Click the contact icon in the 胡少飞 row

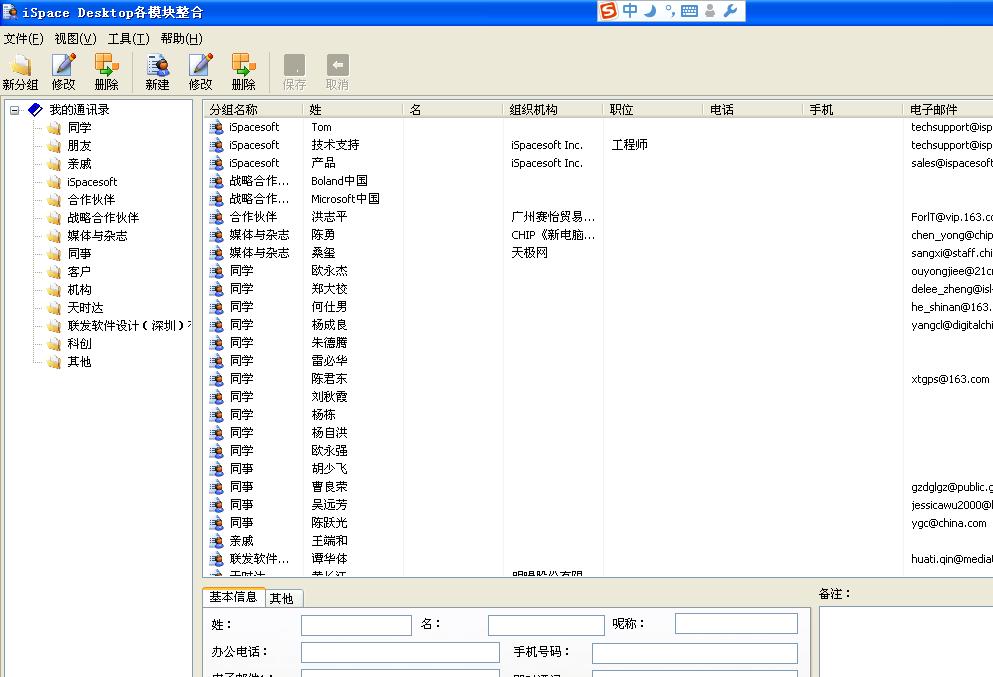[x=217, y=469]
